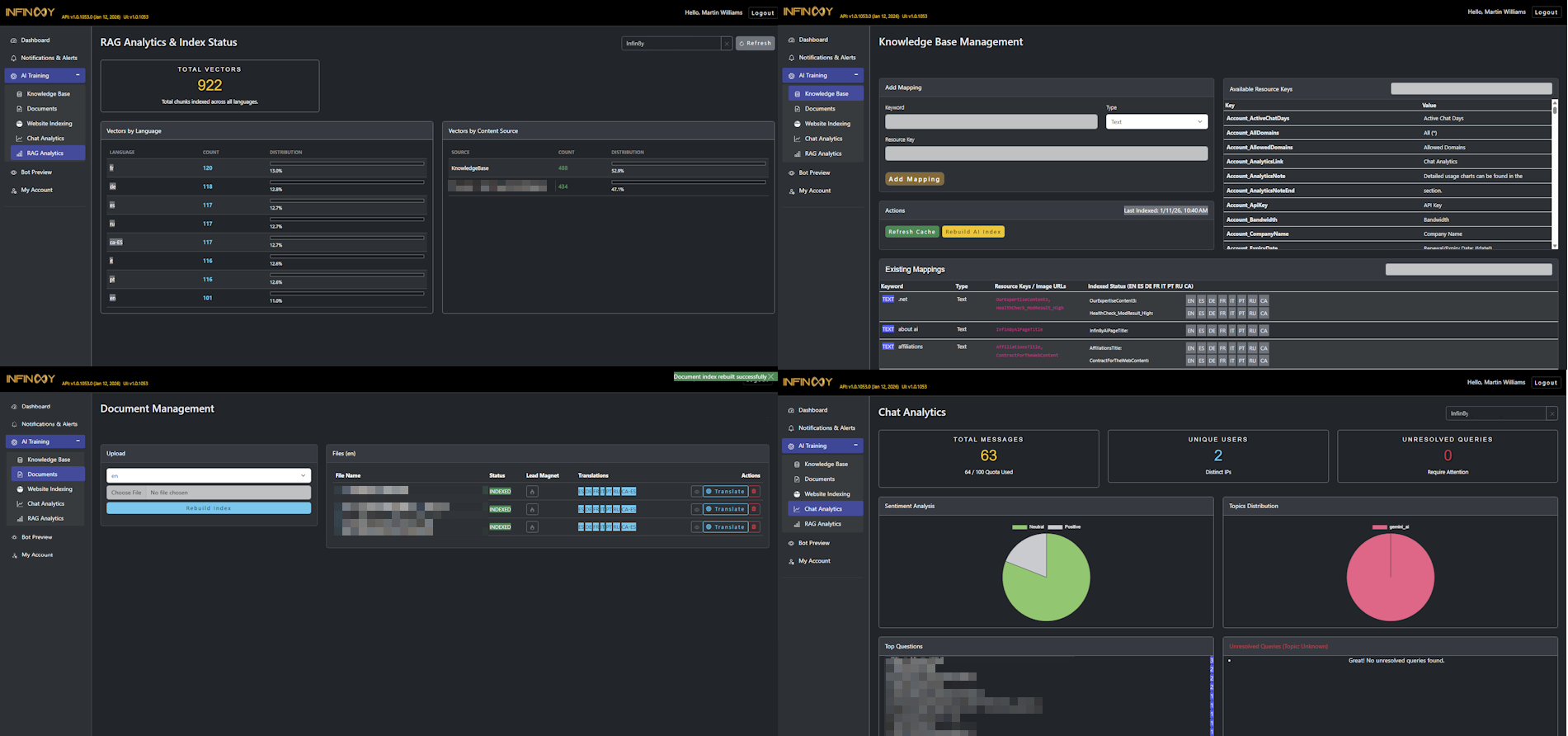Toggle lead magnet flame for first document row
This screenshot has height=736, width=1568.
(532, 491)
